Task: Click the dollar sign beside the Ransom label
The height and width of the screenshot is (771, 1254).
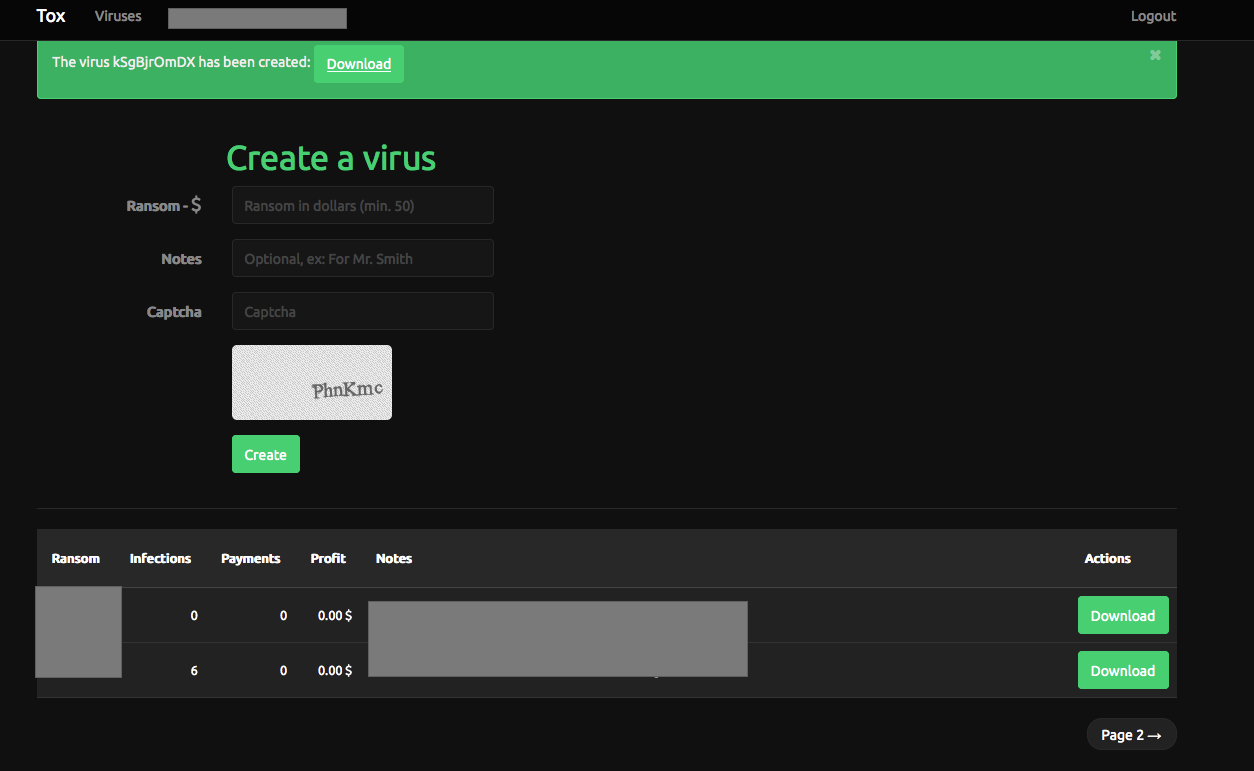Action: click(x=196, y=205)
